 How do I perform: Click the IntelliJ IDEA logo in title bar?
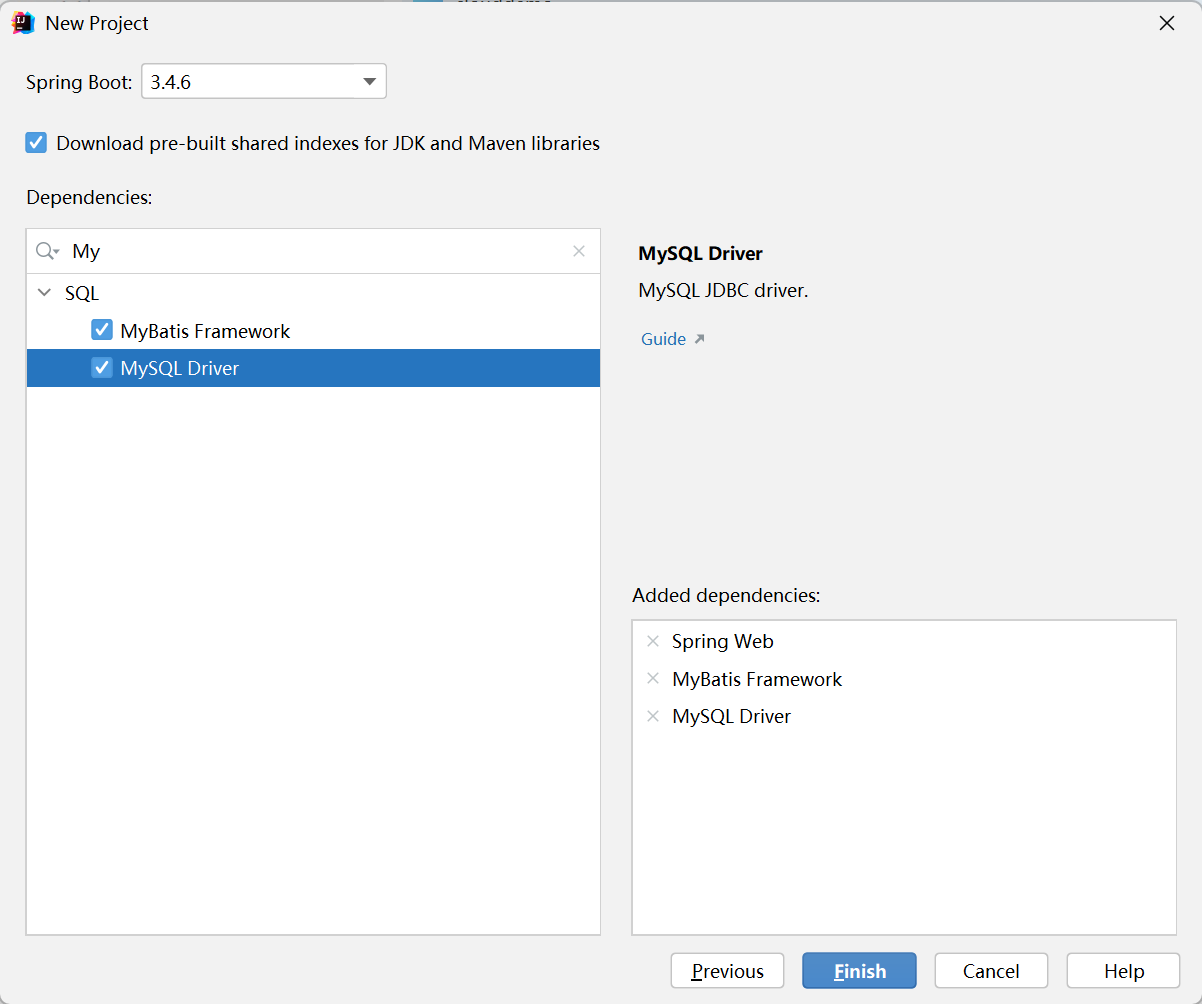[x=23, y=23]
